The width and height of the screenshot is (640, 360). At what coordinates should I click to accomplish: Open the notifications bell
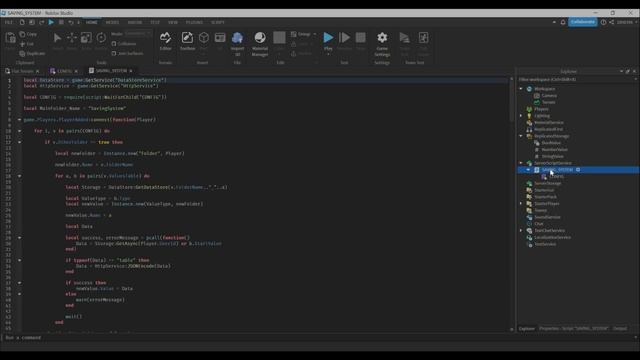coord(563,22)
